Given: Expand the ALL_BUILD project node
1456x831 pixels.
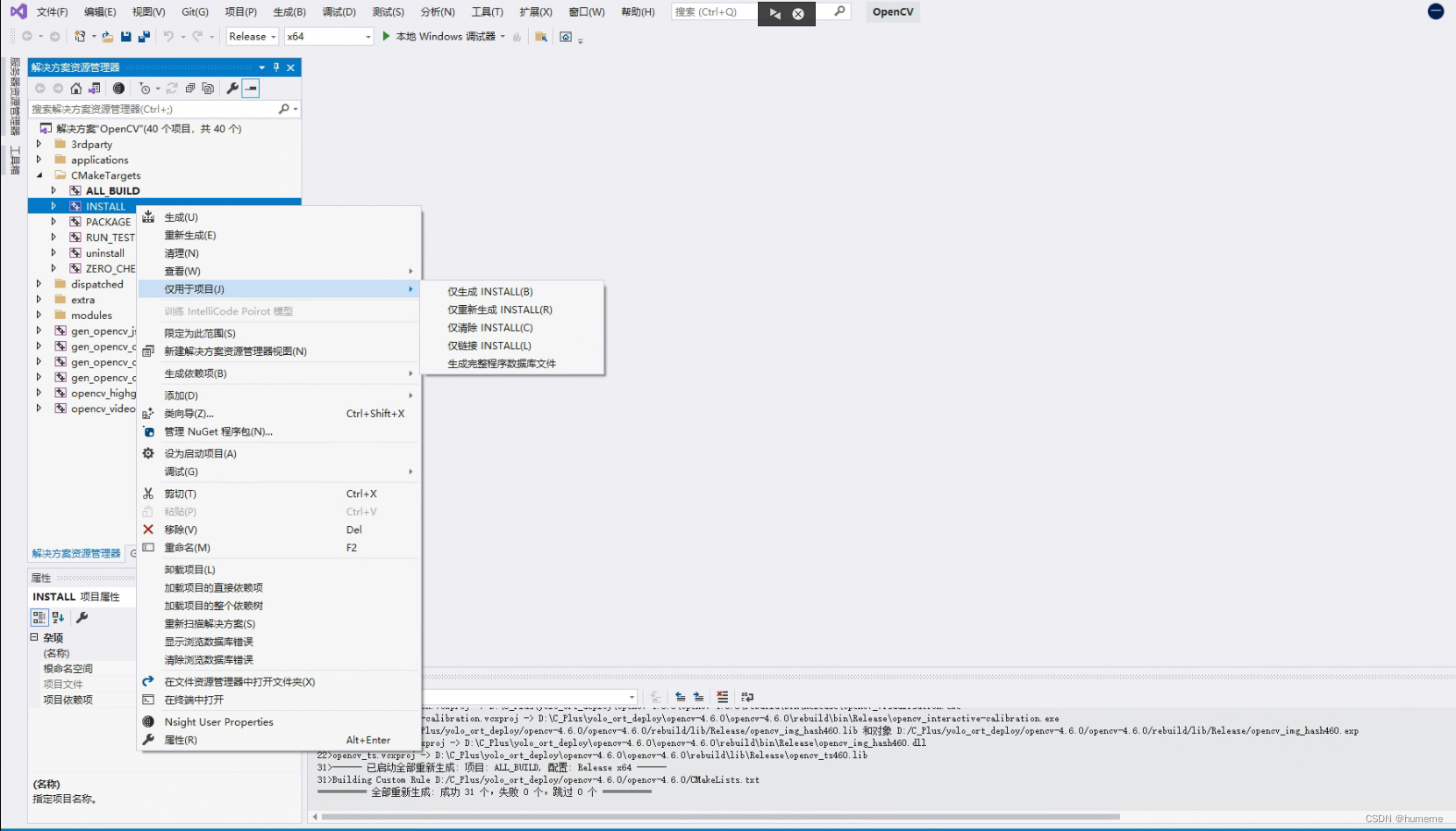Looking at the screenshot, I should (54, 190).
